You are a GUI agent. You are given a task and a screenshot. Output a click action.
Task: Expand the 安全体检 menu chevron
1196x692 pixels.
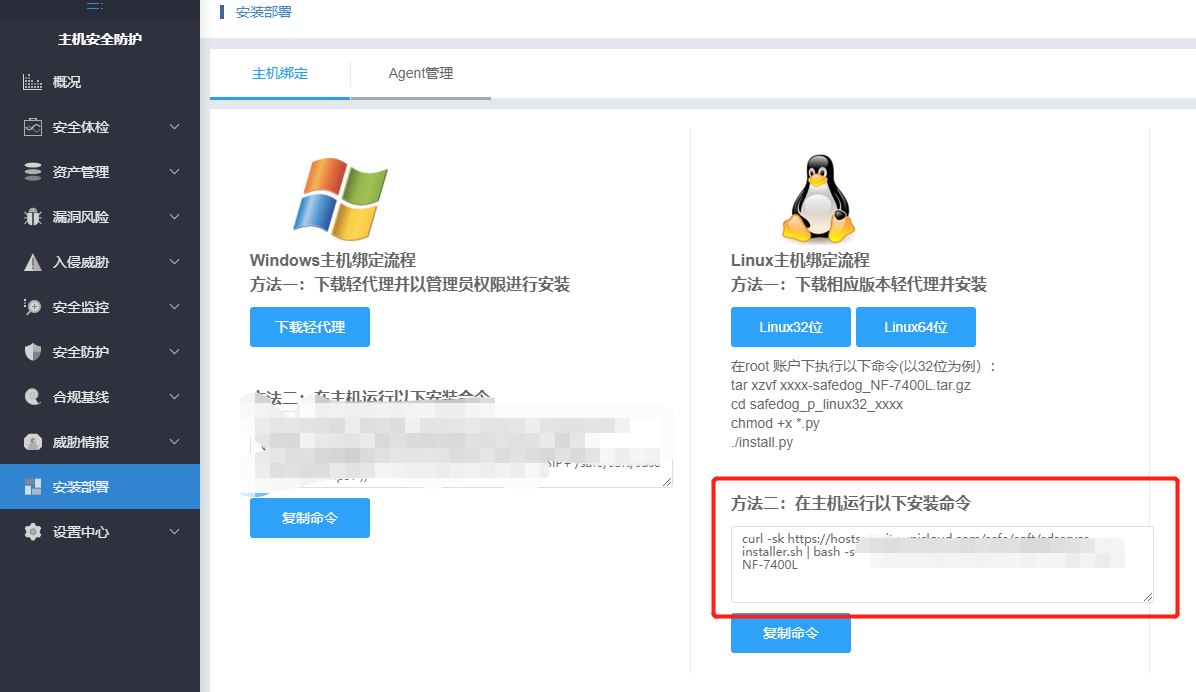click(x=175, y=127)
